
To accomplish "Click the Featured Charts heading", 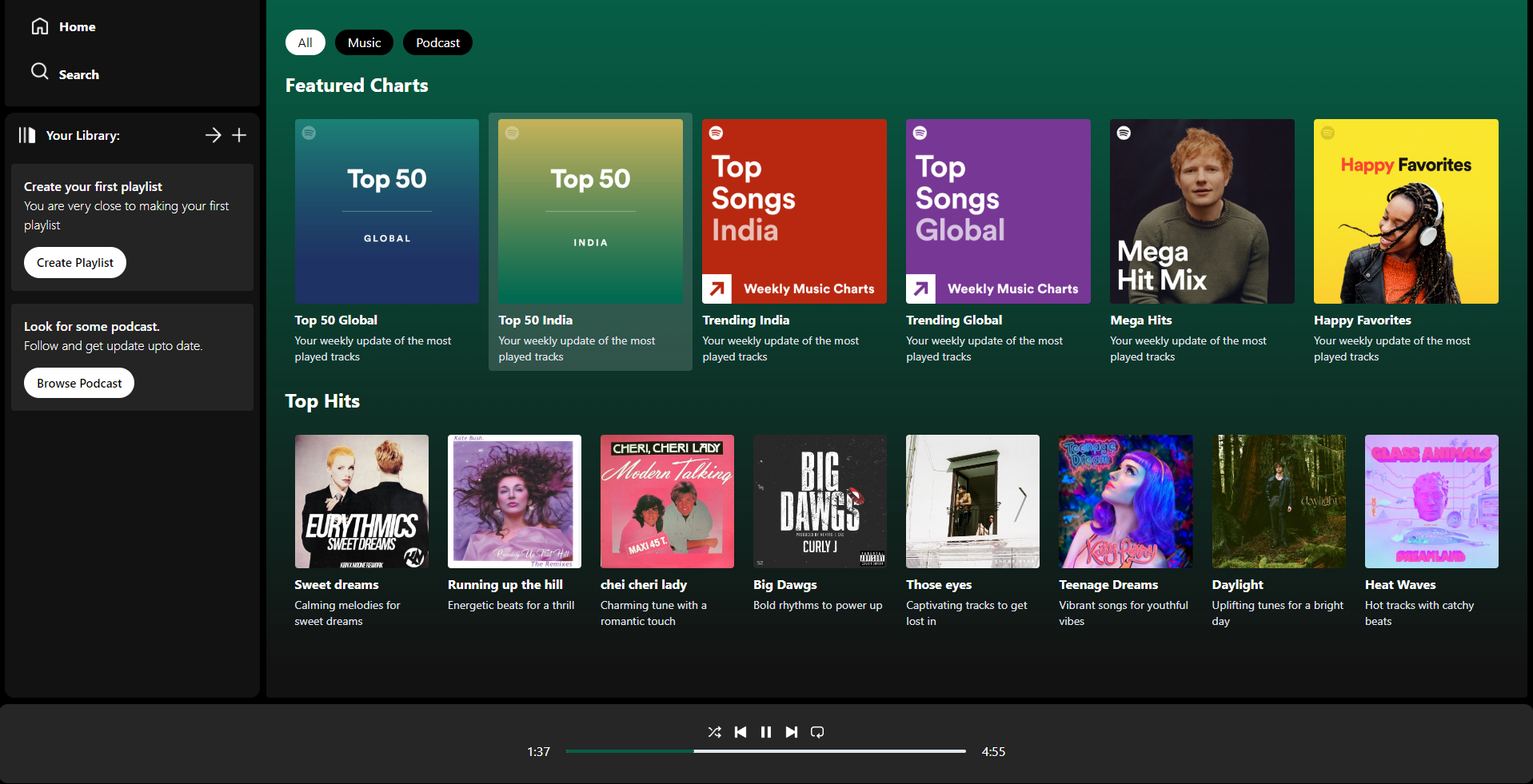I will tap(357, 85).
